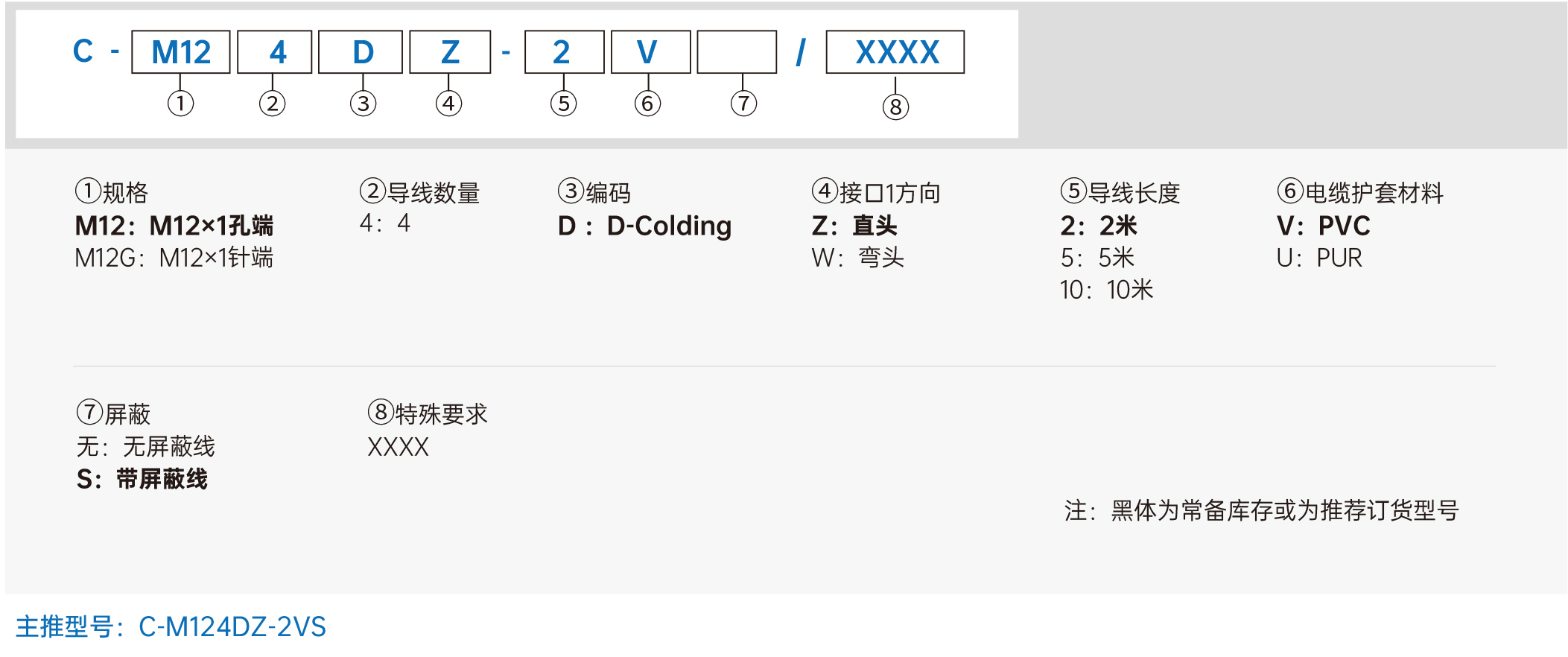Viewport: 1568px width, 657px height.
Task: Click circled number 1 under M12 box
Action: (180, 103)
